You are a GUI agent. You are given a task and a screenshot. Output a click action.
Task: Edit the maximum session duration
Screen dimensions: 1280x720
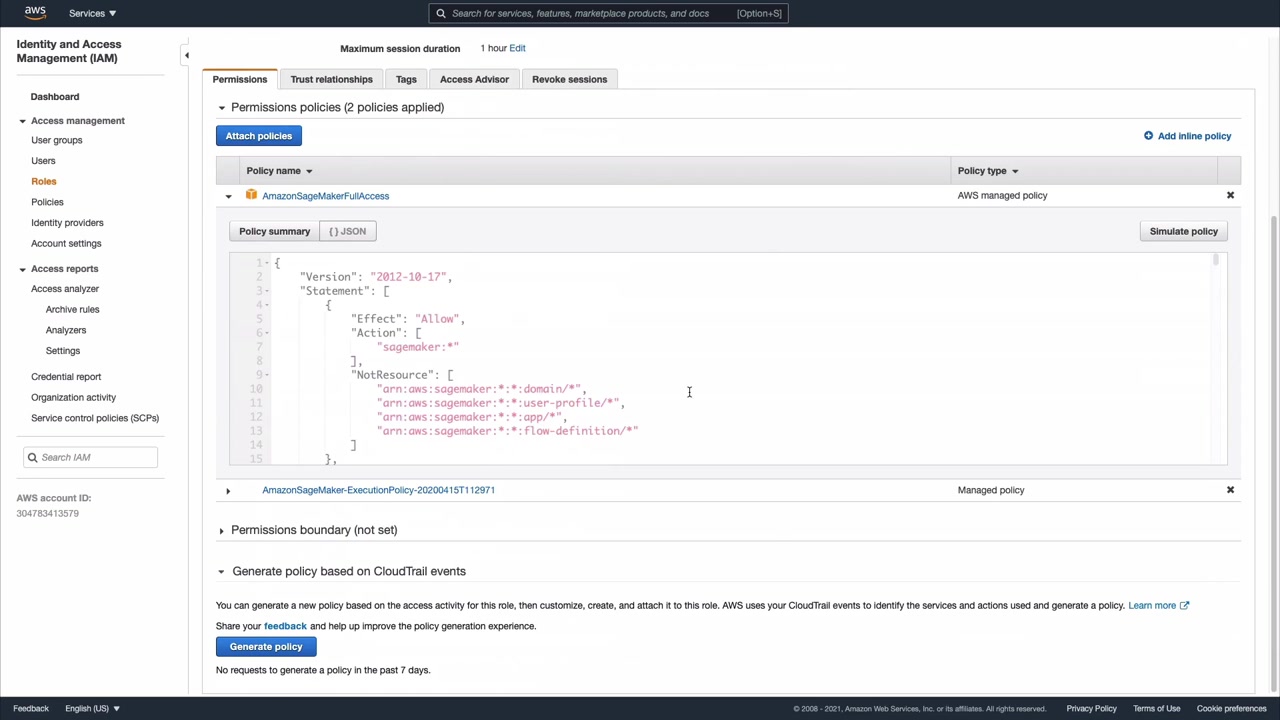[517, 48]
